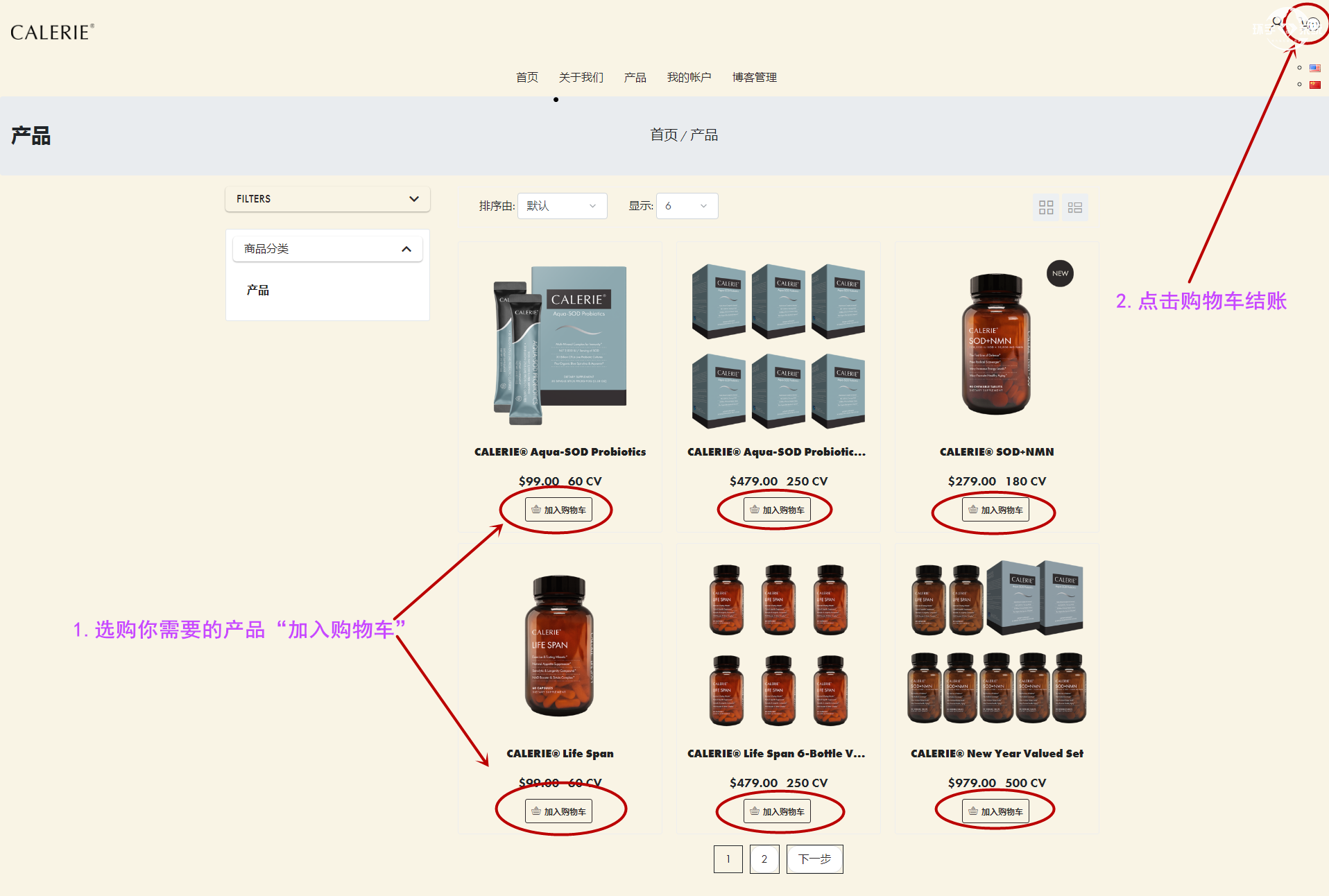
Task: Go to 首页 in the navigation menu
Action: [x=527, y=77]
